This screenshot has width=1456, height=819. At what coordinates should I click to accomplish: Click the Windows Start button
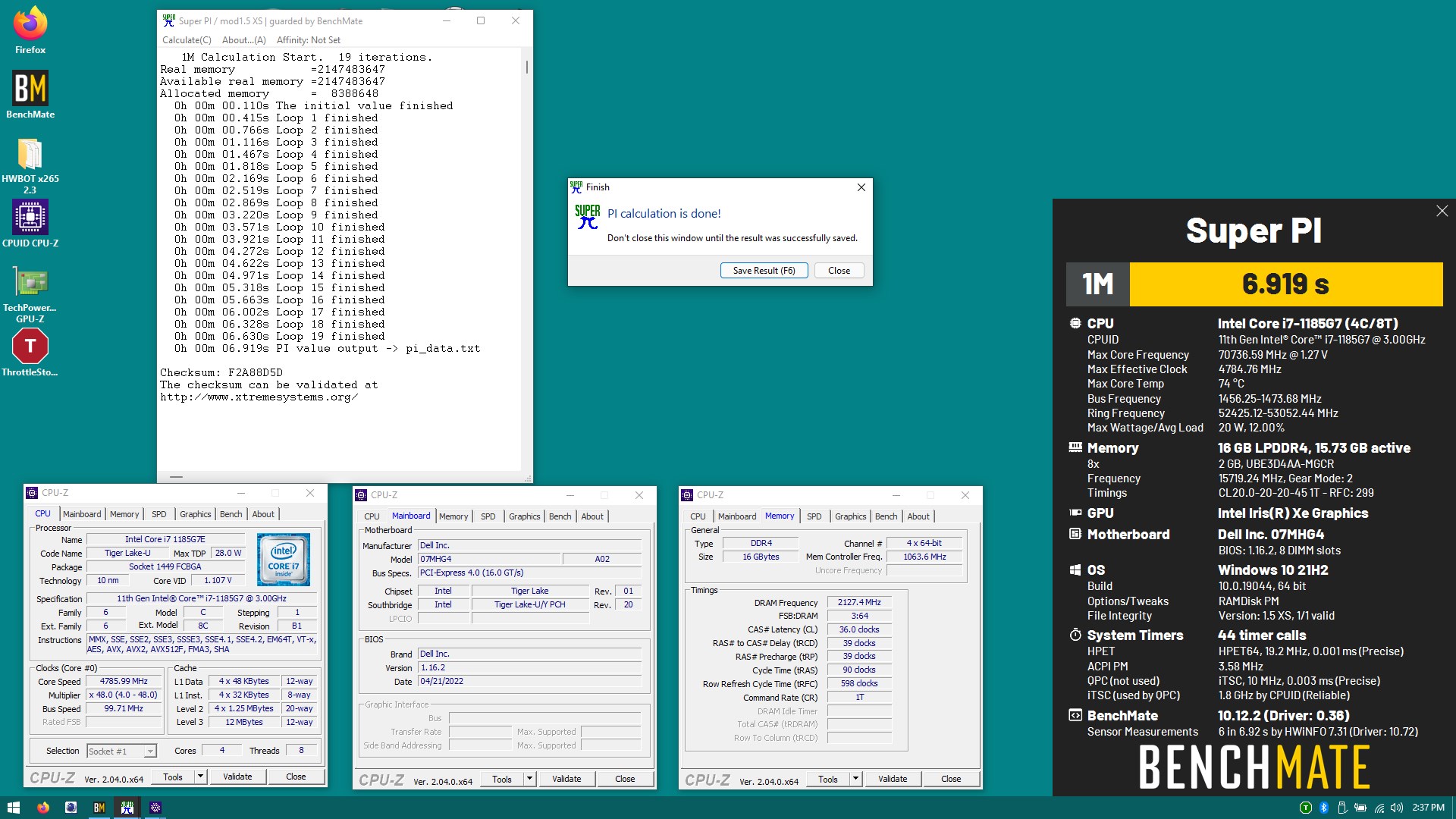tap(13, 808)
